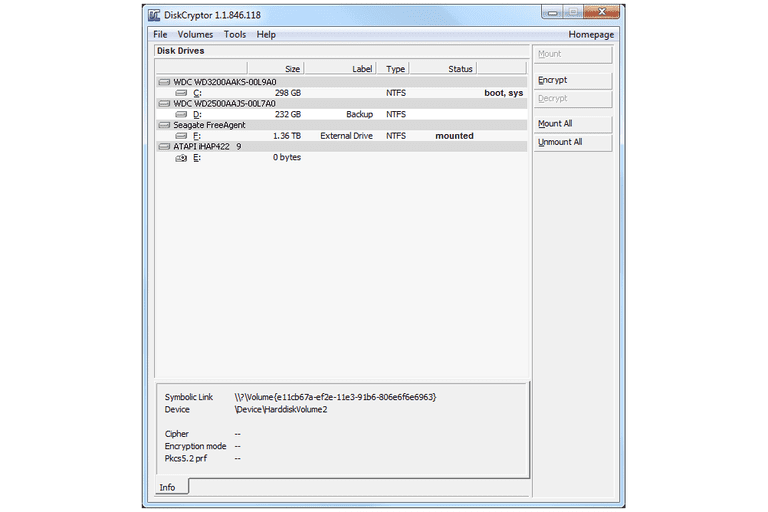Select the WDC WD3200AAKS-00L9A0 disk row
Image resolution: width=768 pixels, height=512 pixels.
[x=341, y=82]
